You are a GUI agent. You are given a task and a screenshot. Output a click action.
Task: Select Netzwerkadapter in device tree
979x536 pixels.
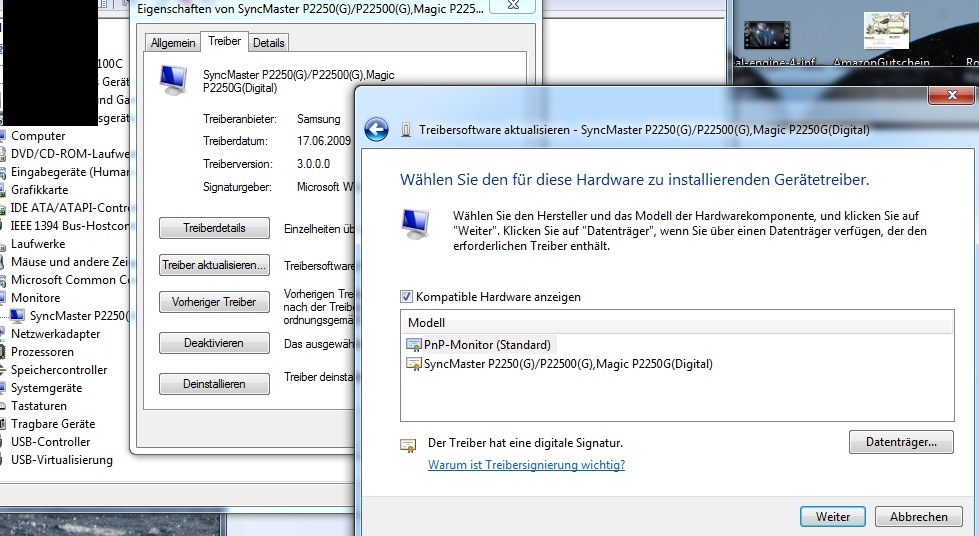pyautogui.click(x=56, y=334)
